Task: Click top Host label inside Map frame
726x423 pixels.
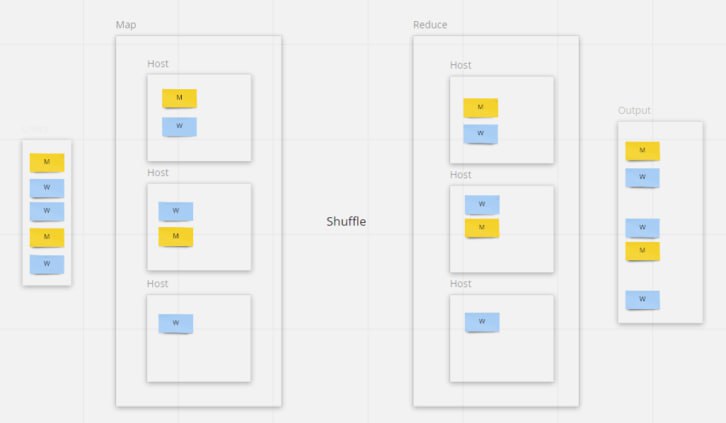Action: (x=158, y=64)
